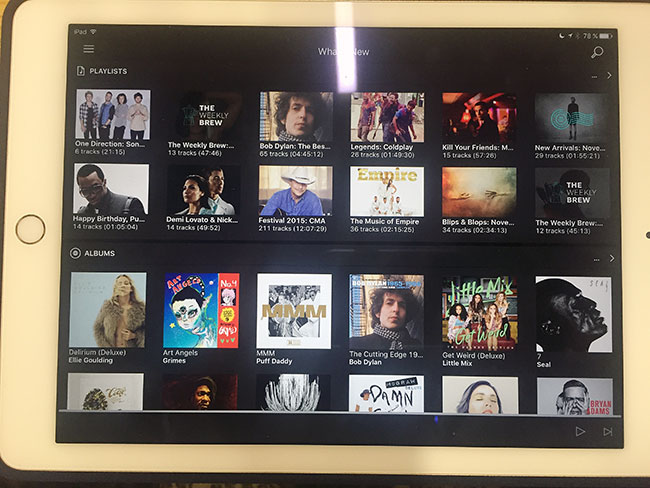The image size is (650, 488).
Task: Tap the play button in player bar
Action: (580, 432)
